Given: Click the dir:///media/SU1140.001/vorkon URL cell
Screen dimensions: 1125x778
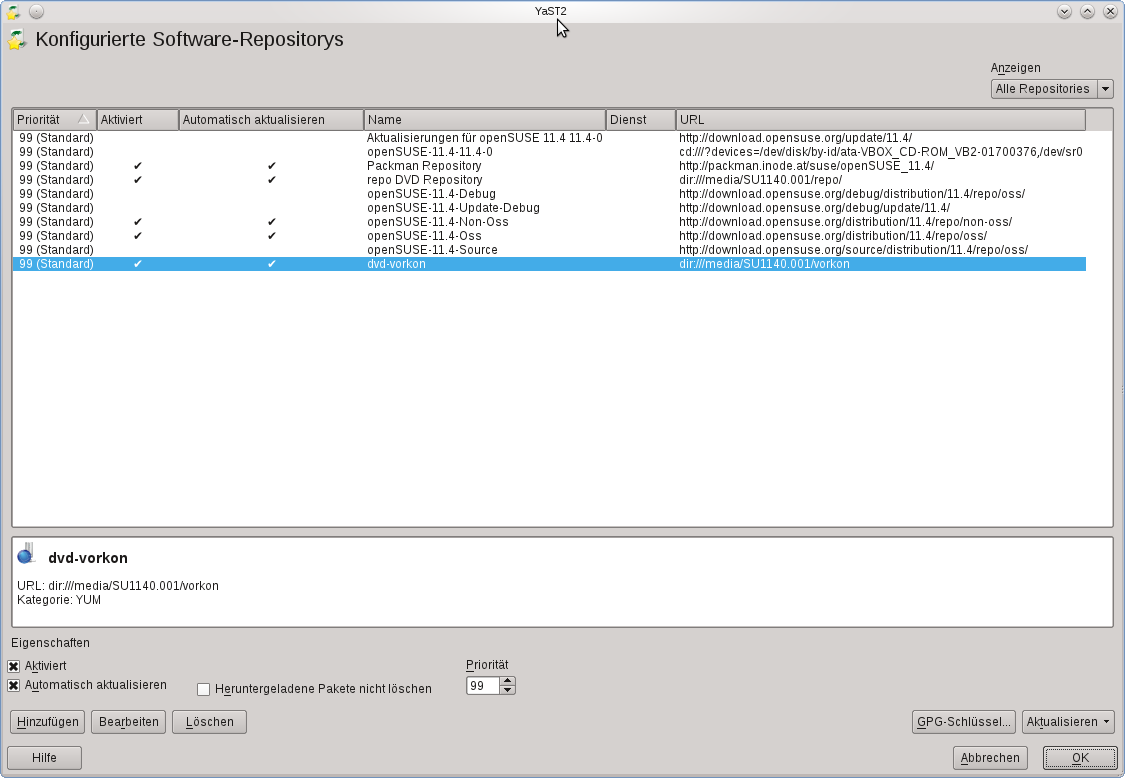Looking at the screenshot, I should [764, 264].
